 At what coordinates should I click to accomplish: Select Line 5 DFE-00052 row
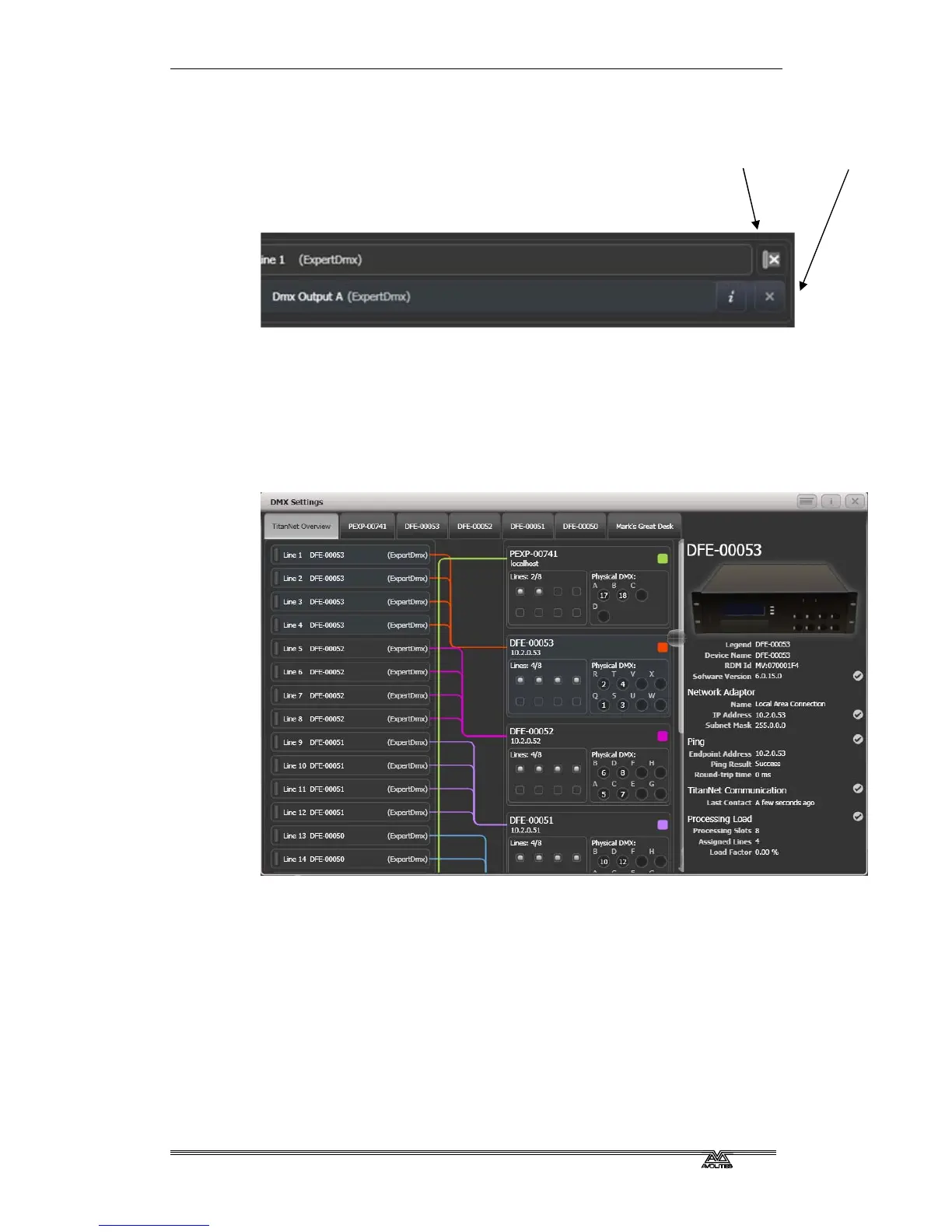(351, 648)
